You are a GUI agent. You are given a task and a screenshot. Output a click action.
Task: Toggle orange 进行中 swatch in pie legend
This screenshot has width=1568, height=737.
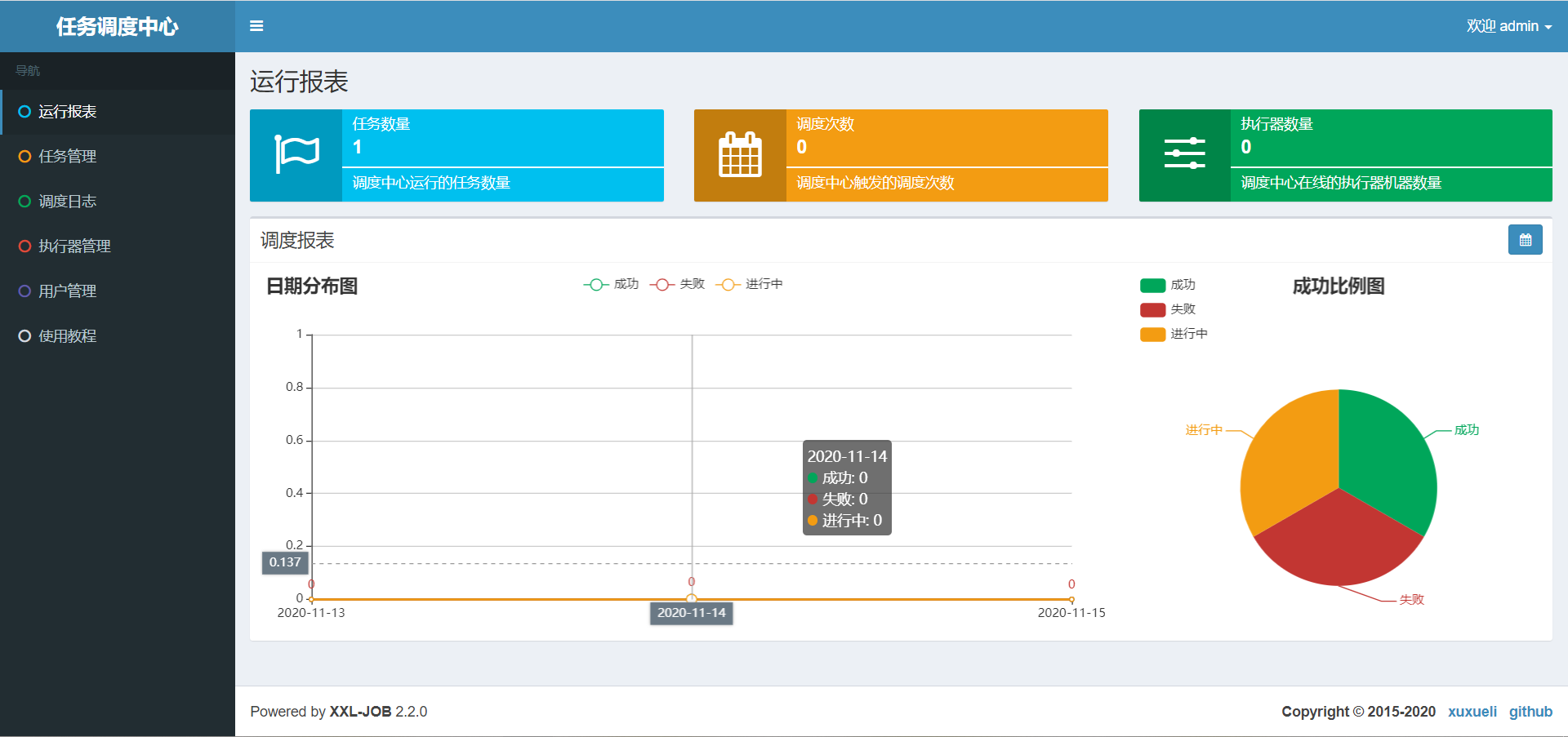(x=1152, y=334)
